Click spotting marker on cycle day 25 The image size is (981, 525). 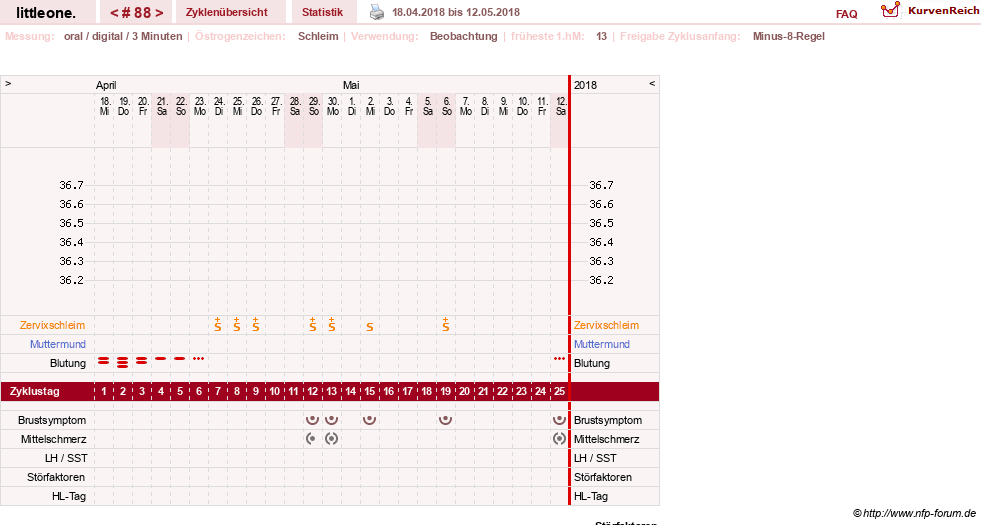559,359
